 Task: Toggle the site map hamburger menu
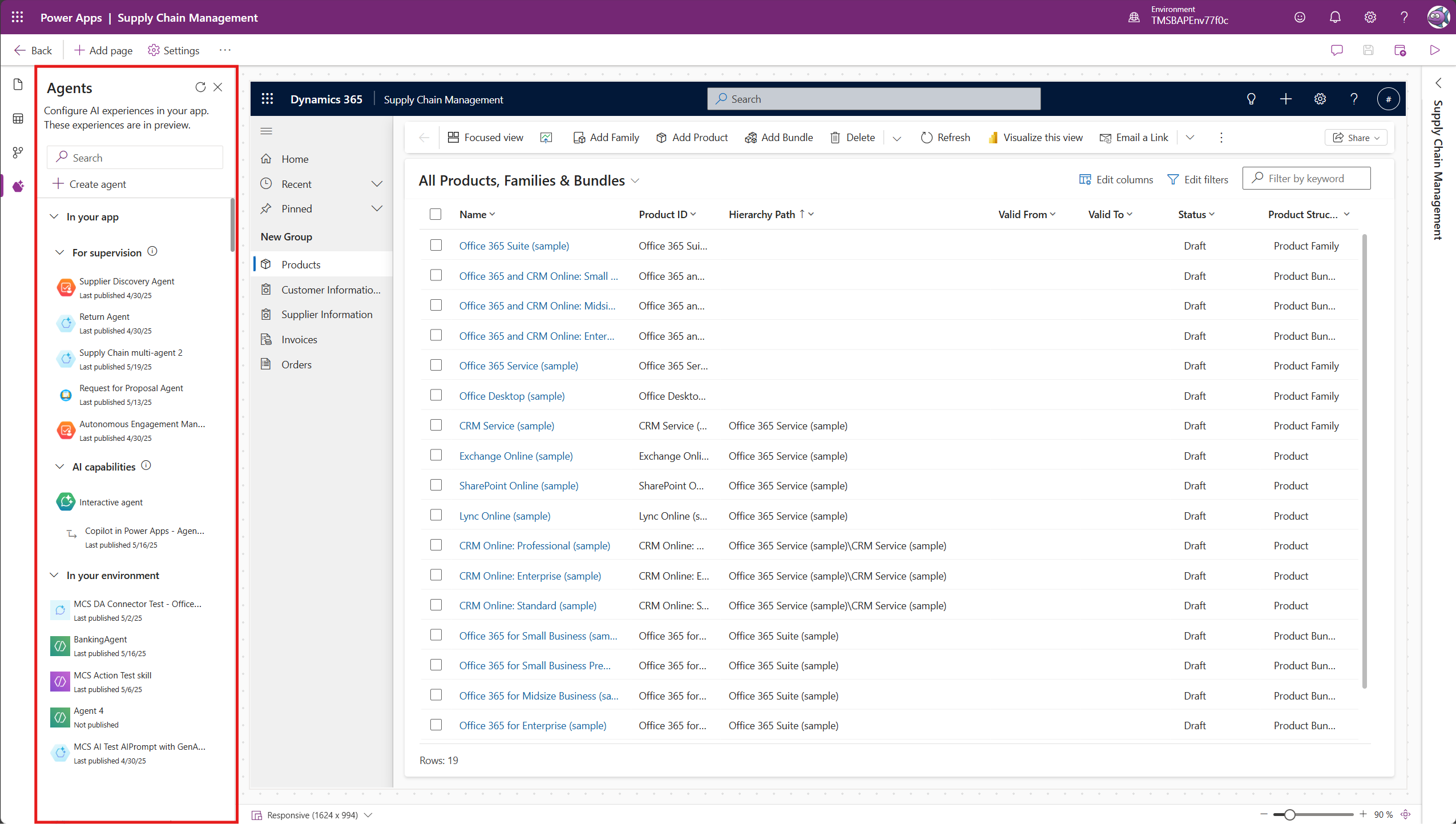tap(266, 131)
